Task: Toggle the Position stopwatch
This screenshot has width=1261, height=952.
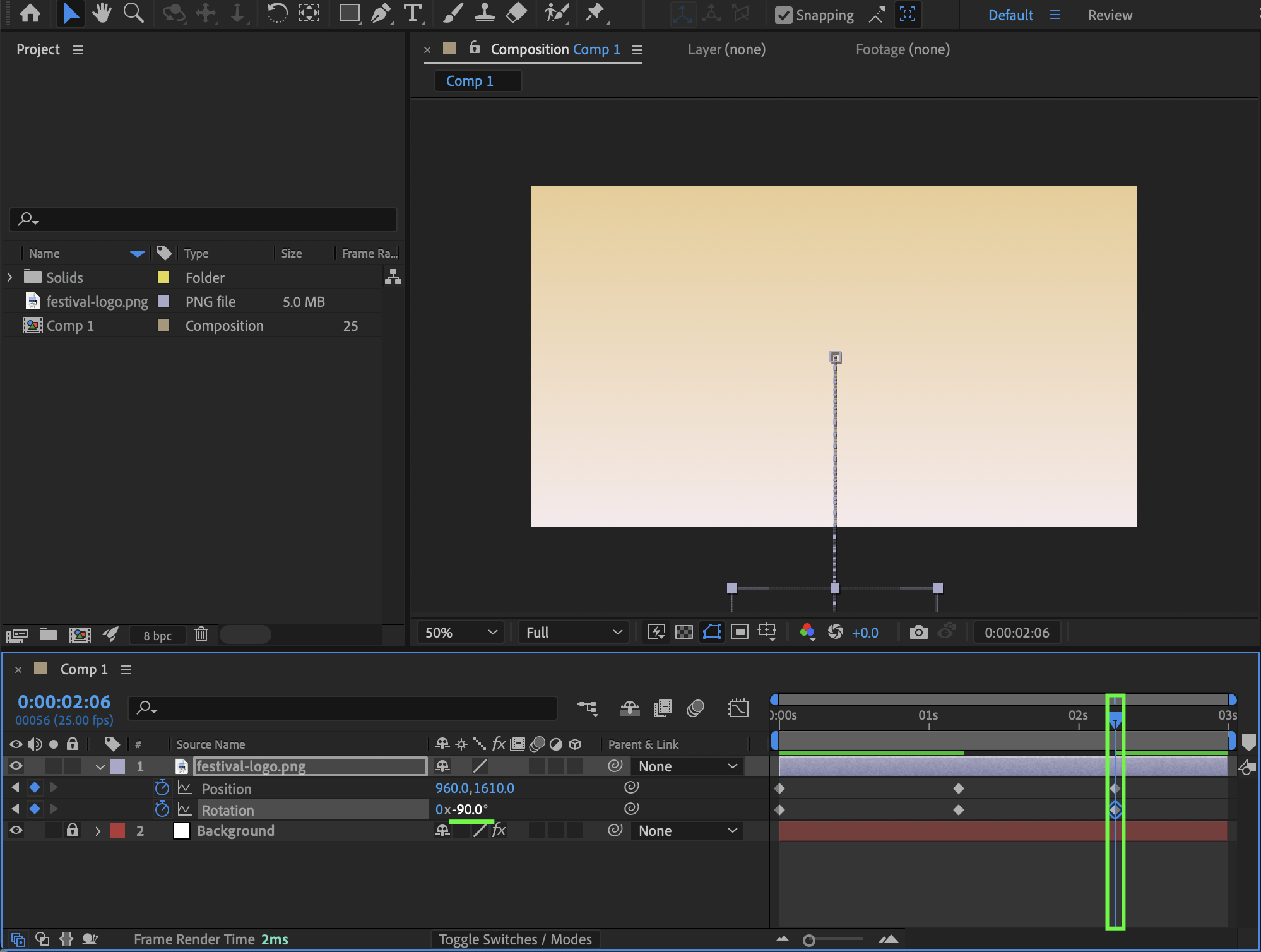Action: tap(162, 787)
